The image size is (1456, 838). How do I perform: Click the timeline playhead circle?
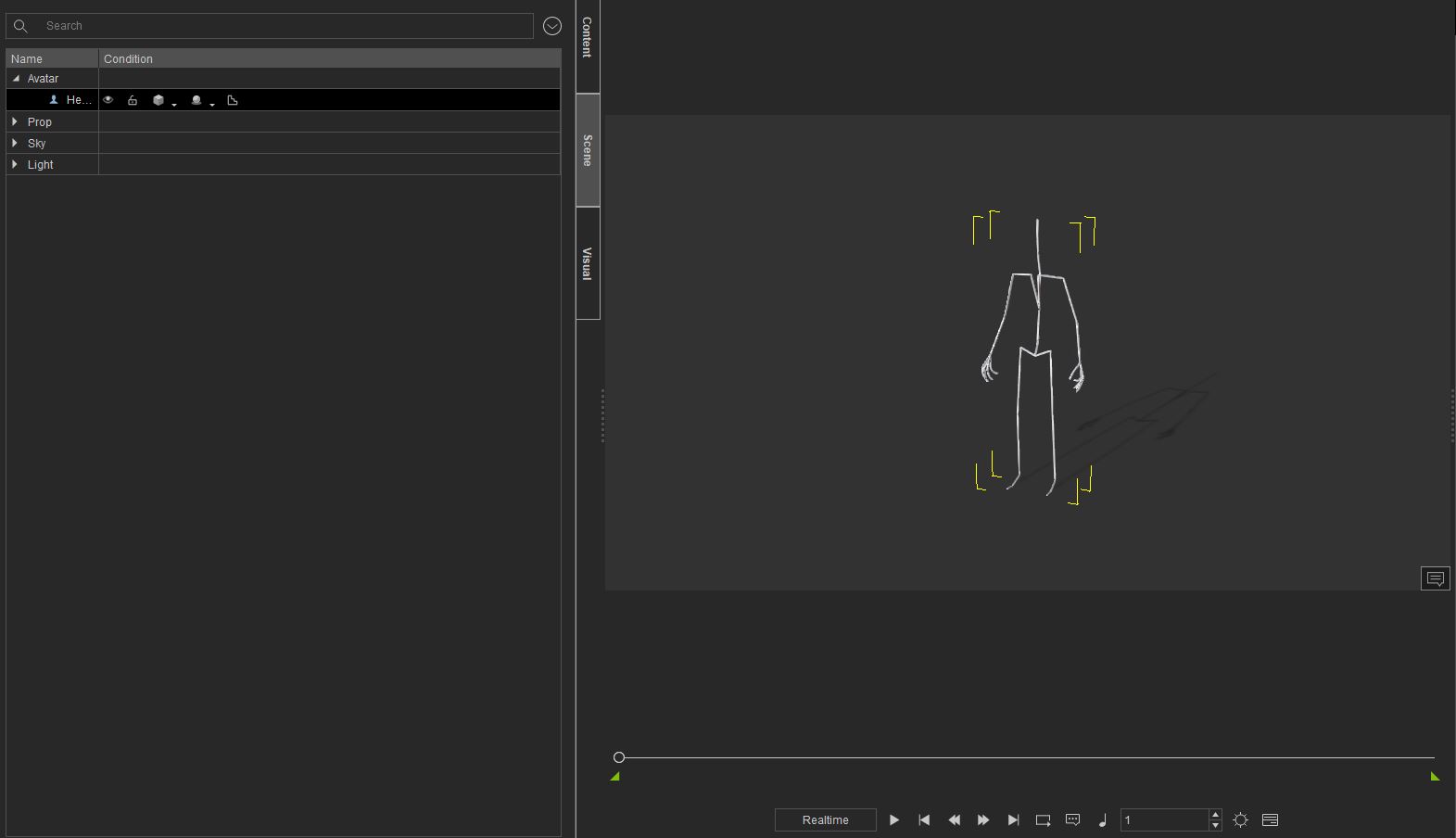point(619,757)
